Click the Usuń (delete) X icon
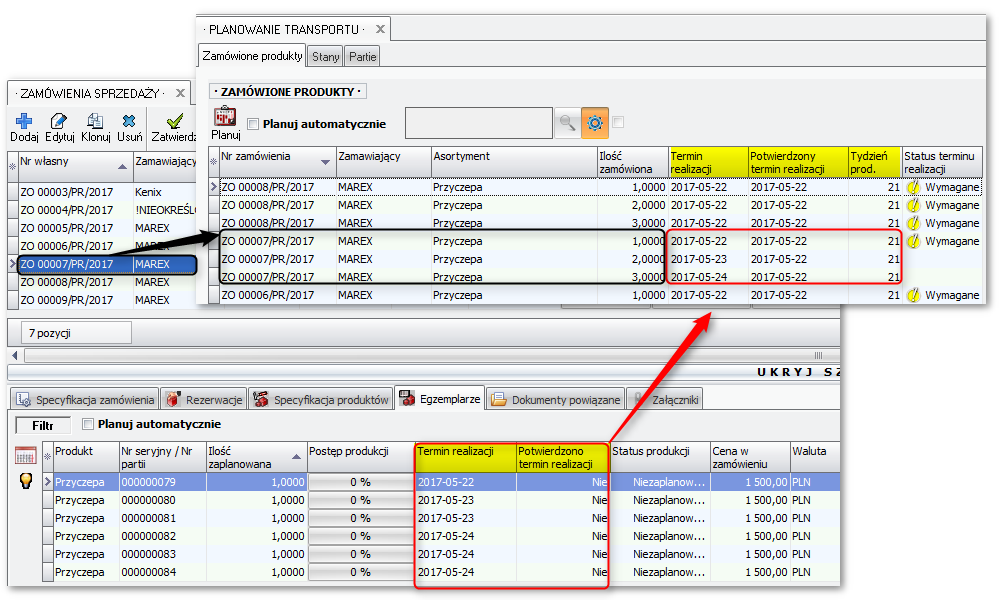The image size is (999, 600). [129, 122]
